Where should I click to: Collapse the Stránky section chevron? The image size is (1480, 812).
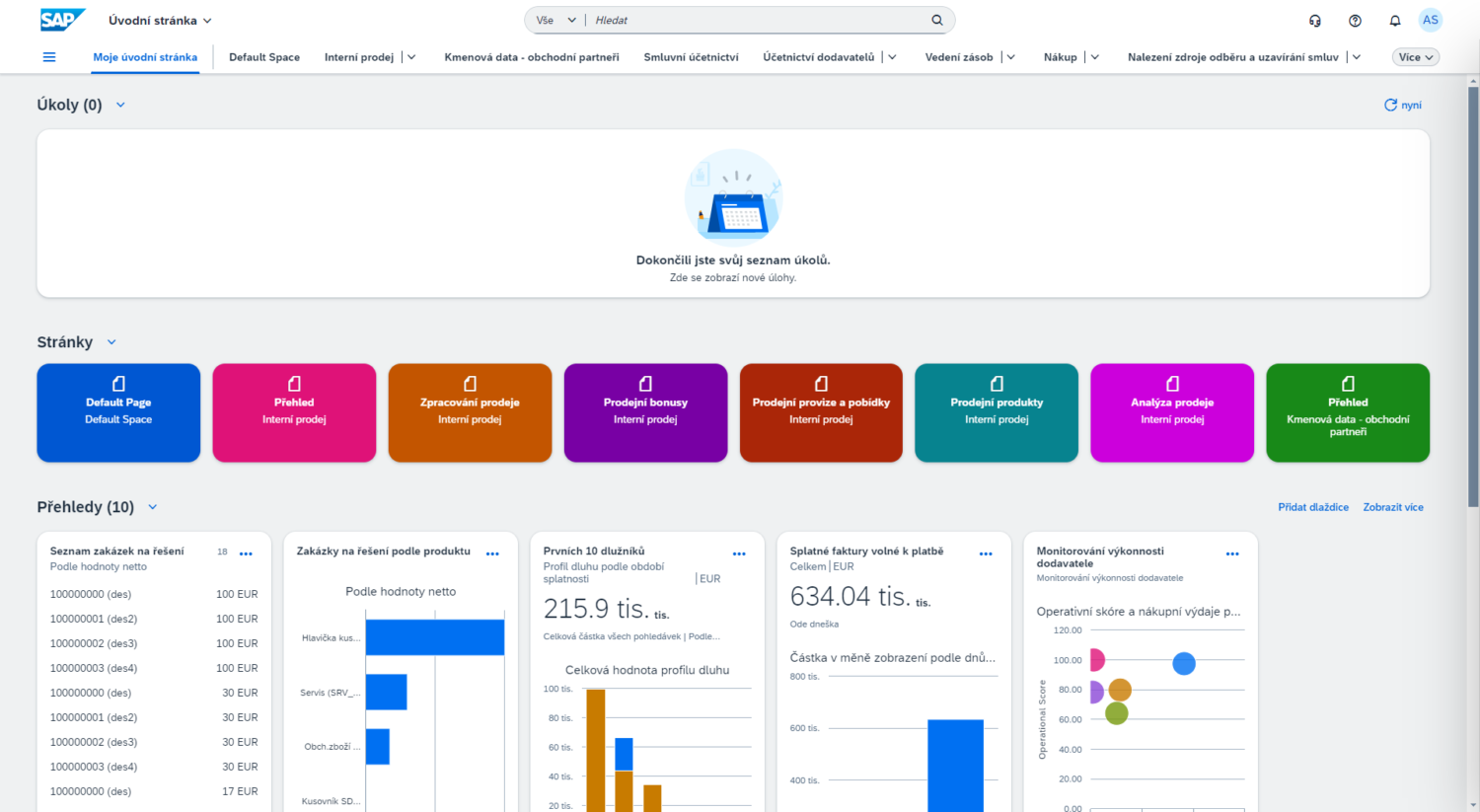[x=111, y=342]
